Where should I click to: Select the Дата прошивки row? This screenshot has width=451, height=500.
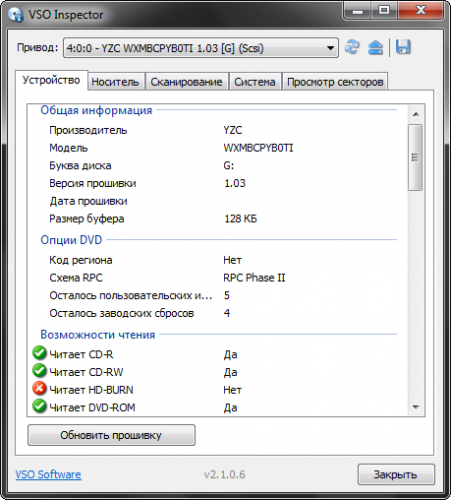point(89,201)
